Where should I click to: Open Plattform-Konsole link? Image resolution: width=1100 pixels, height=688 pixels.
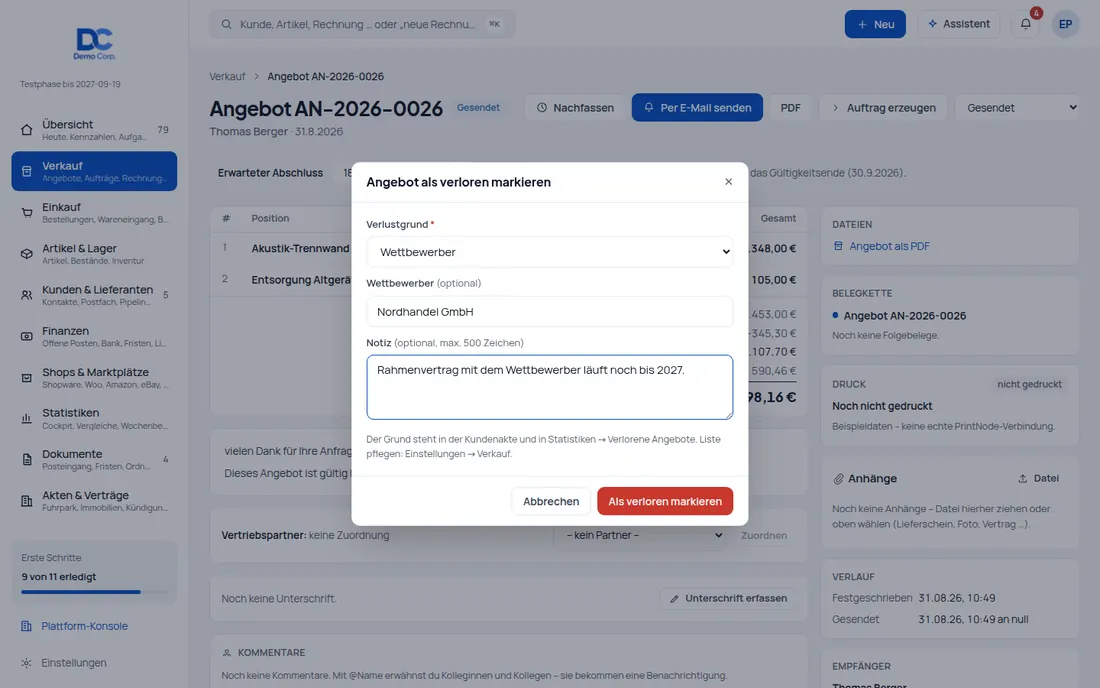84,626
